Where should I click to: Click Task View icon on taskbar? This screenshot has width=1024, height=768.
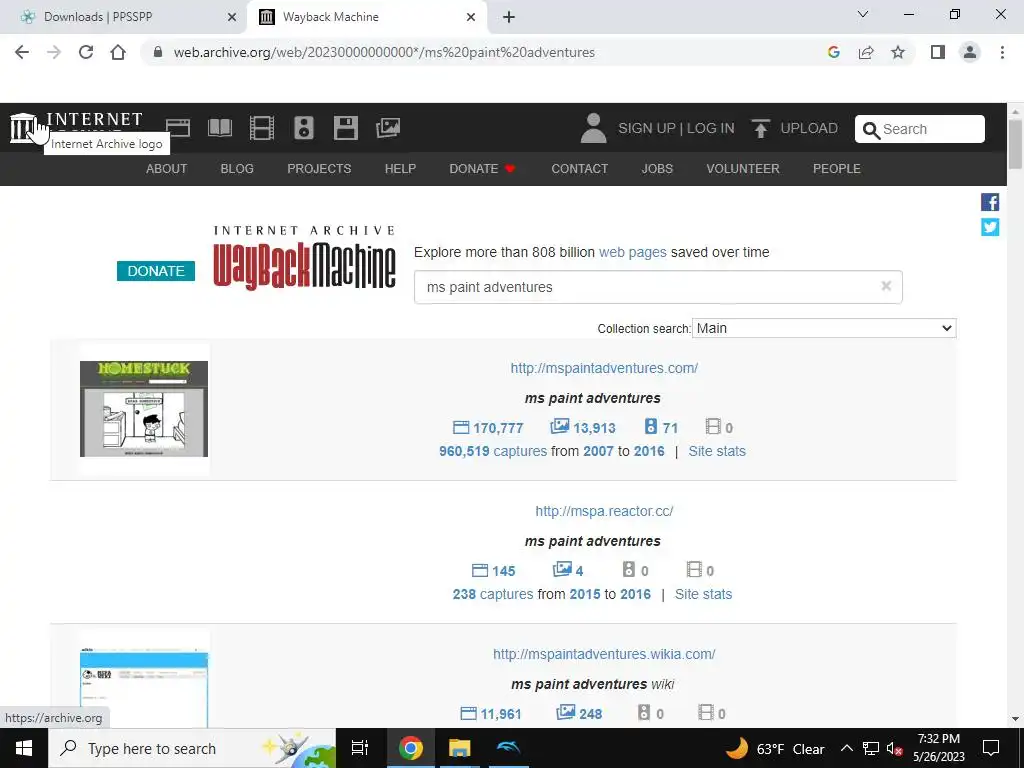[360, 748]
